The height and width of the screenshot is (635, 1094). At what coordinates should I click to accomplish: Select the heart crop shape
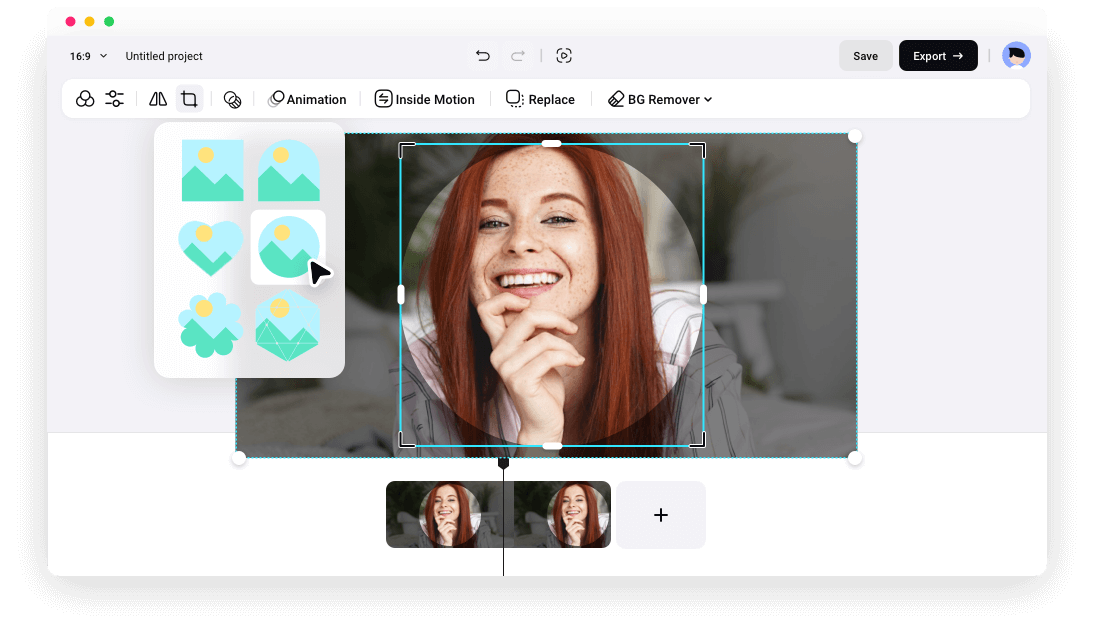[210, 247]
